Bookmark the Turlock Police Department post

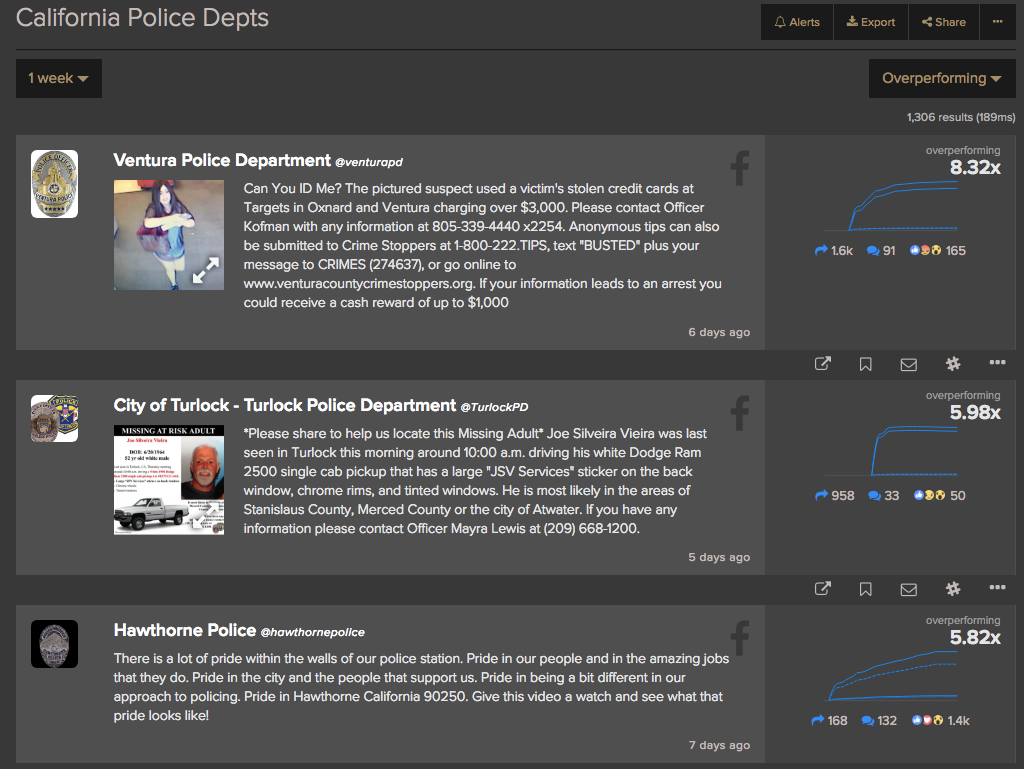click(x=866, y=589)
